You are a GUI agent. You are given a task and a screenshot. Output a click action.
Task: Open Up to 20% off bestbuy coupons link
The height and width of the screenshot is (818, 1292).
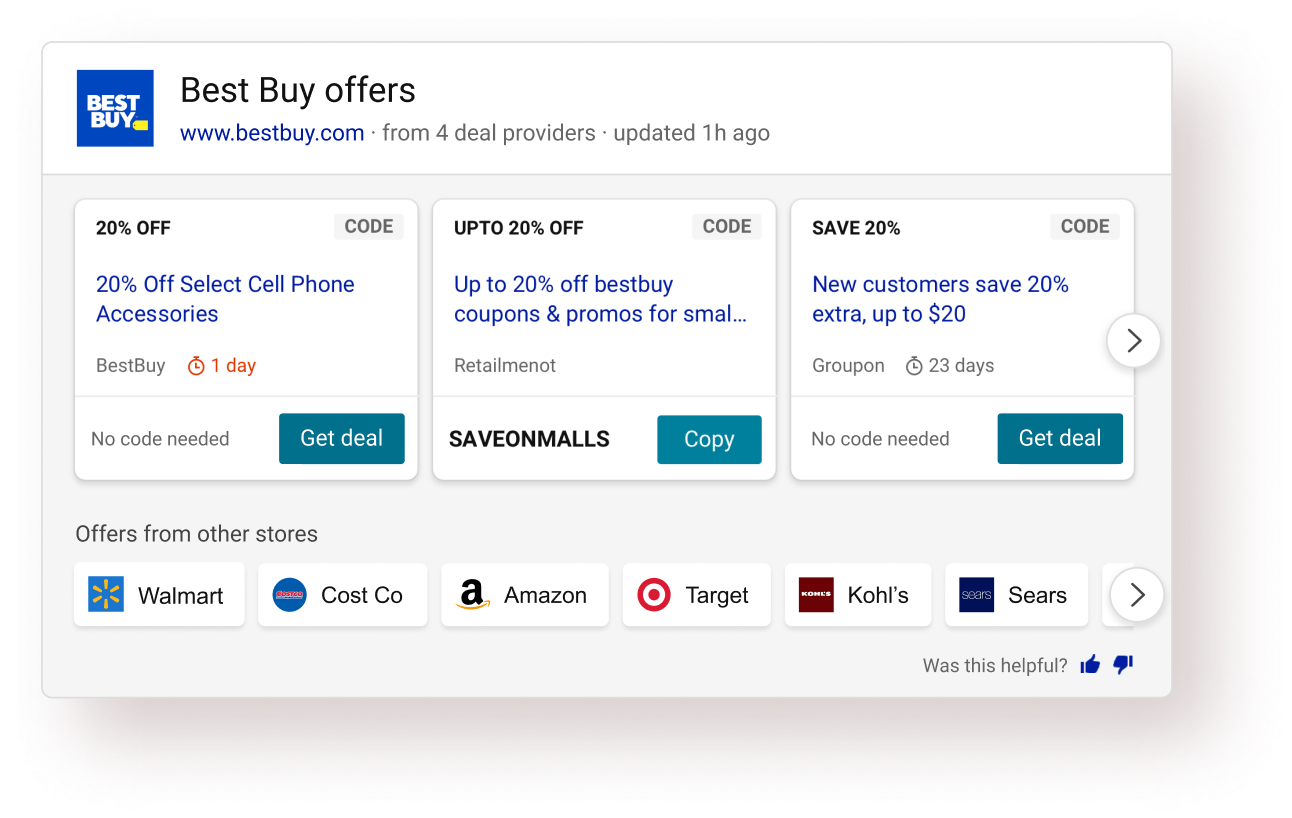pyautogui.click(x=600, y=299)
